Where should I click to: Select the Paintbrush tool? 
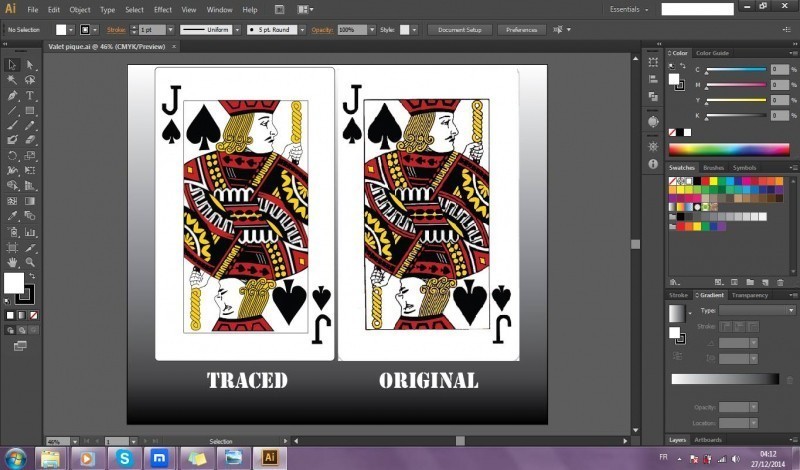click(12, 125)
